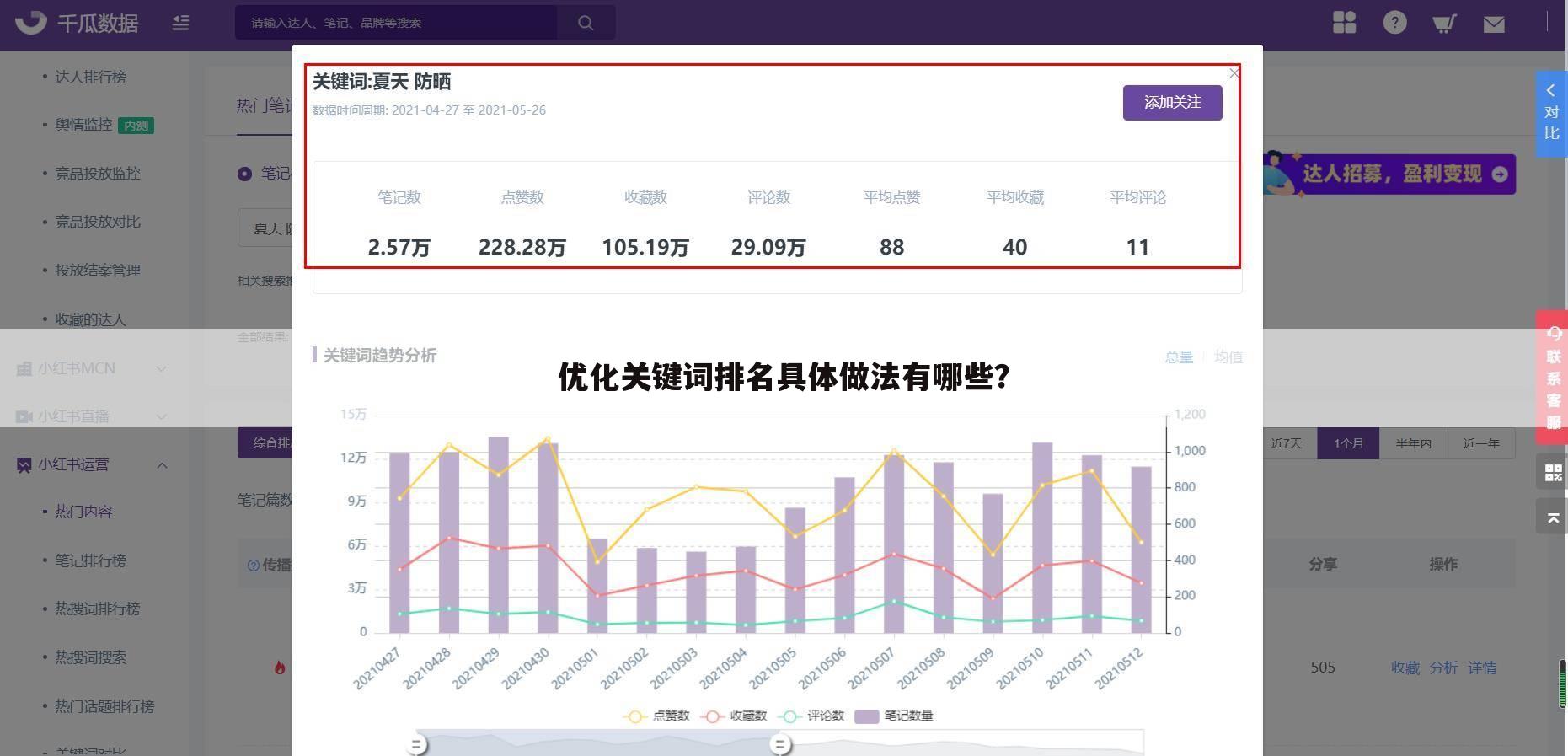The image size is (1568, 756).
Task: Open 竞品投放监控 in sidebar
Action: (x=98, y=174)
